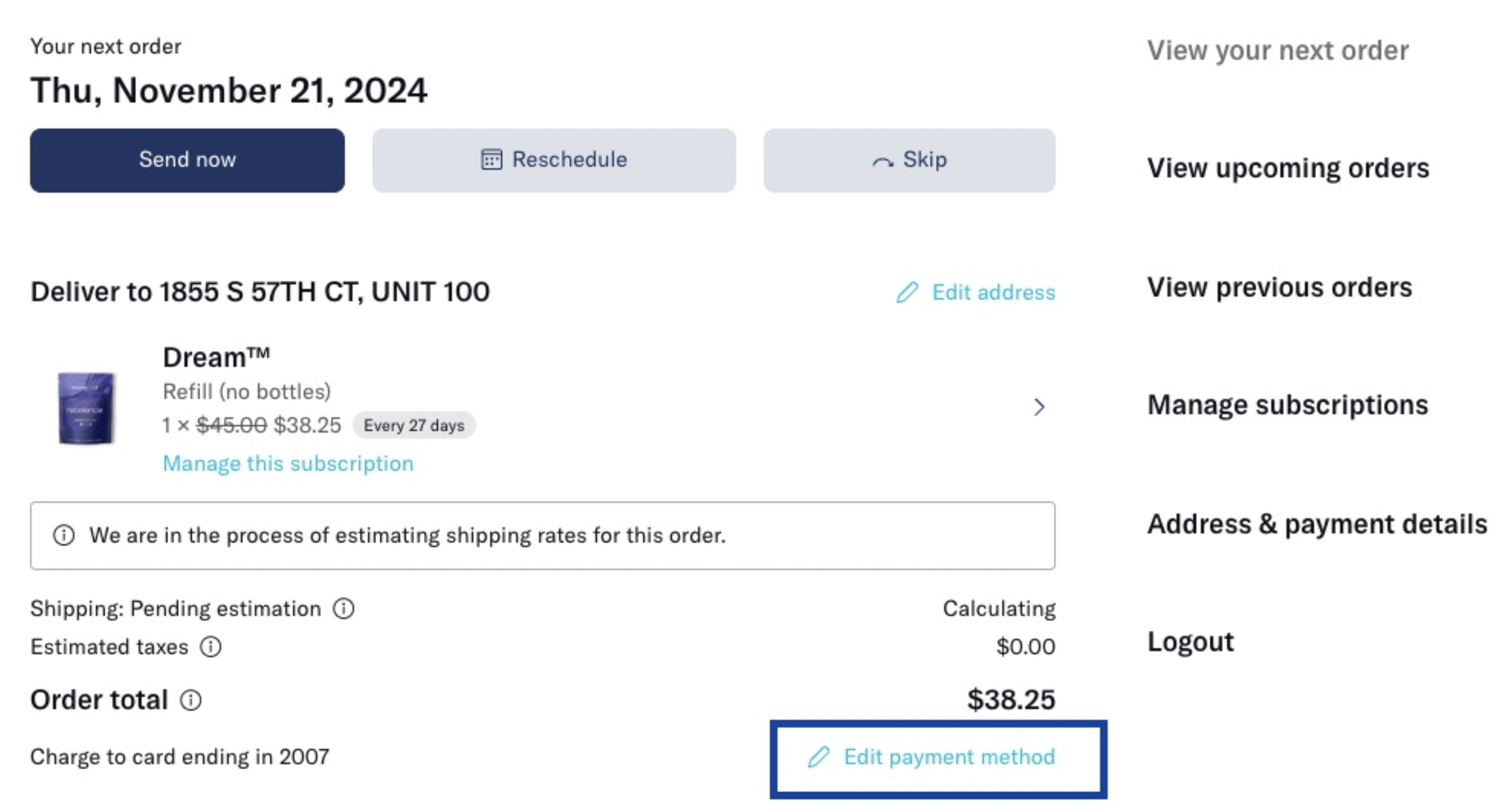Click the calendar icon on Reschedule
This screenshot has height=812, width=1503.
pyautogui.click(x=491, y=159)
